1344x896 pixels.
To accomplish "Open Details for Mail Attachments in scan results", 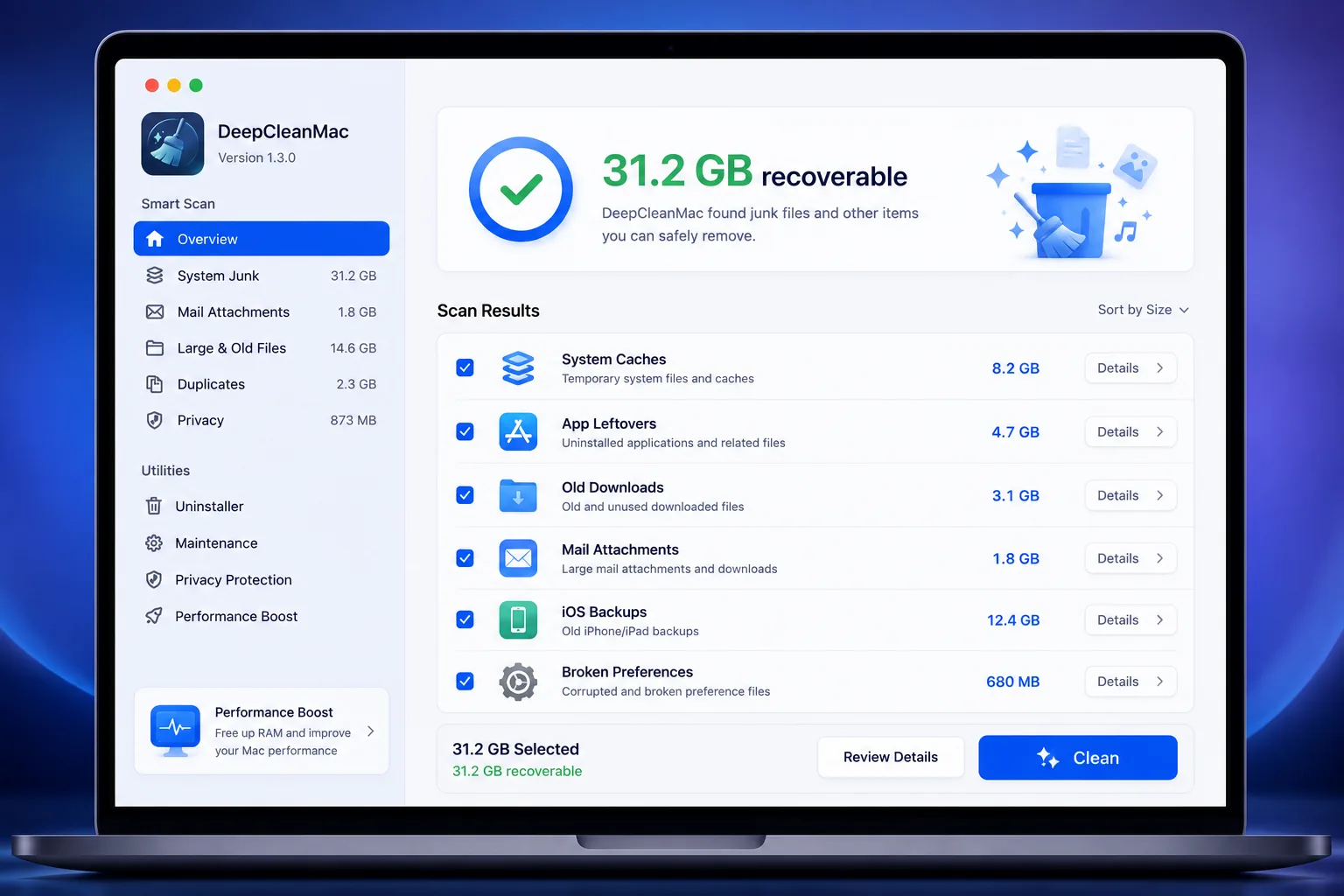I will pos(1130,558).
